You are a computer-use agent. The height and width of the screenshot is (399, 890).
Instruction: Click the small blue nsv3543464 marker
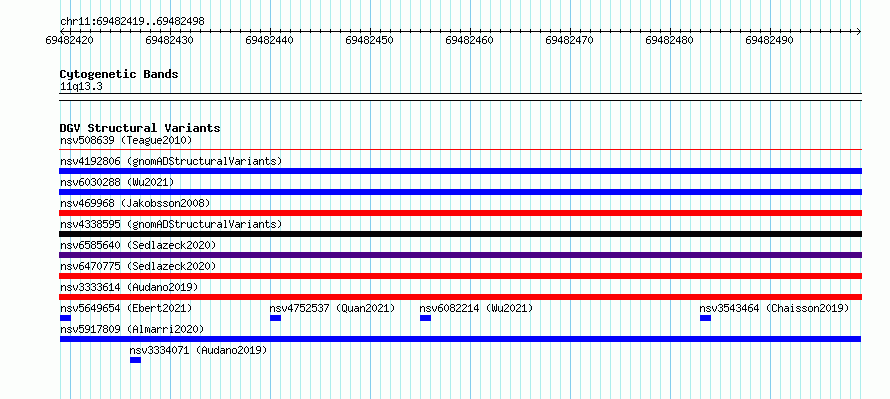click(x=705, y=318)
